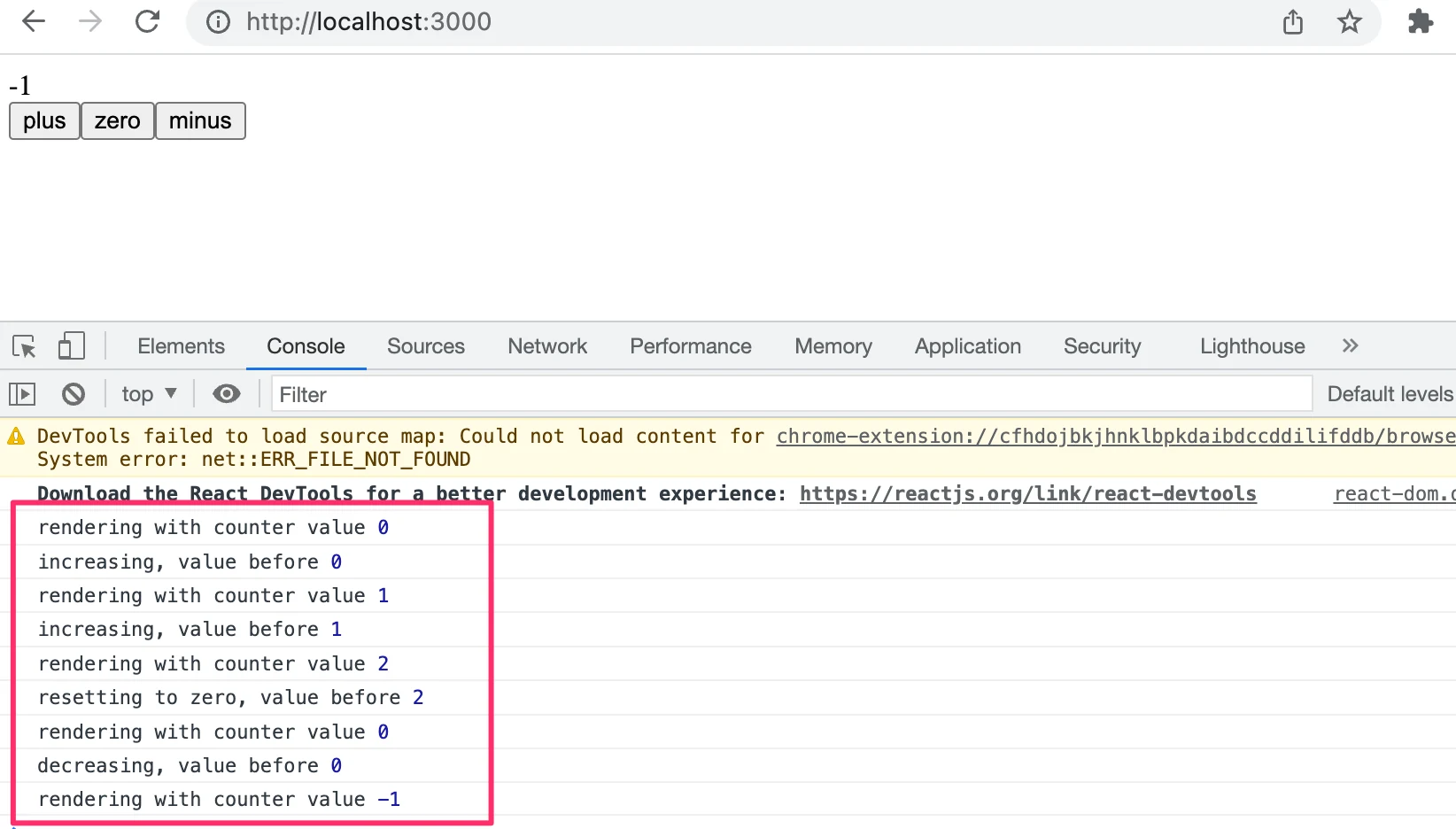Open the Lighthouse tab
The image size is (1456, 829).
coord(1252,346)
